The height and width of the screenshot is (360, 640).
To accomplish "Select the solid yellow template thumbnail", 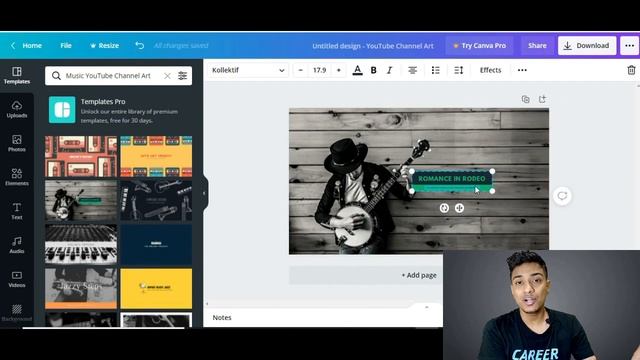I will click(156, 289).
